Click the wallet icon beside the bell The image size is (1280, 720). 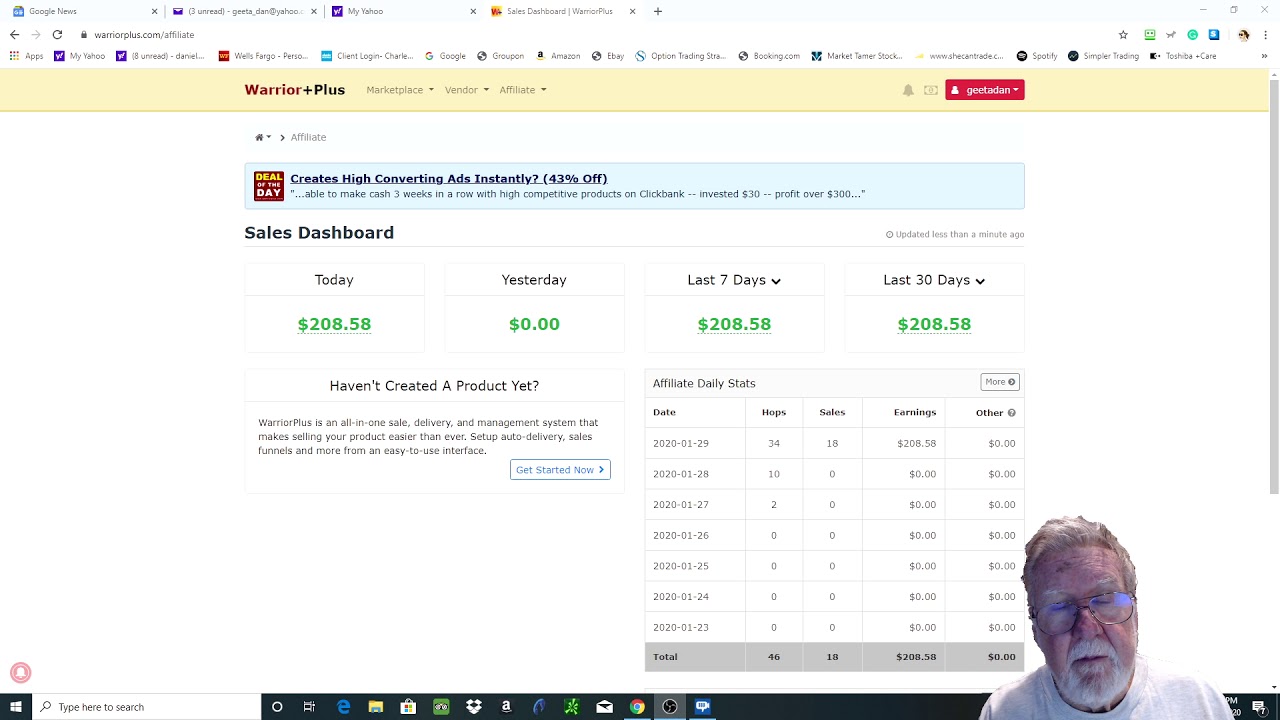[x=931, y=90]
